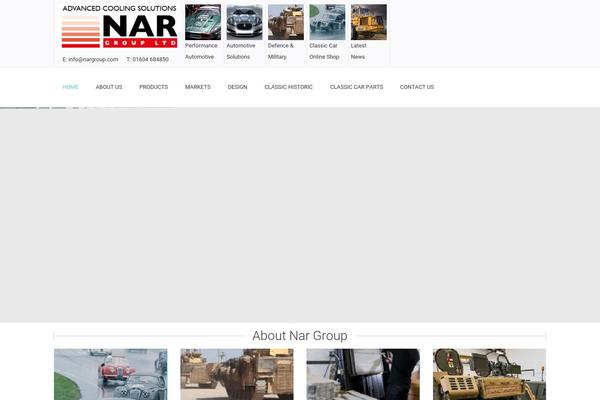600x400 pixels.
Task: Follow the Automotive Solutions text link
Action: (x=241, y=51)
